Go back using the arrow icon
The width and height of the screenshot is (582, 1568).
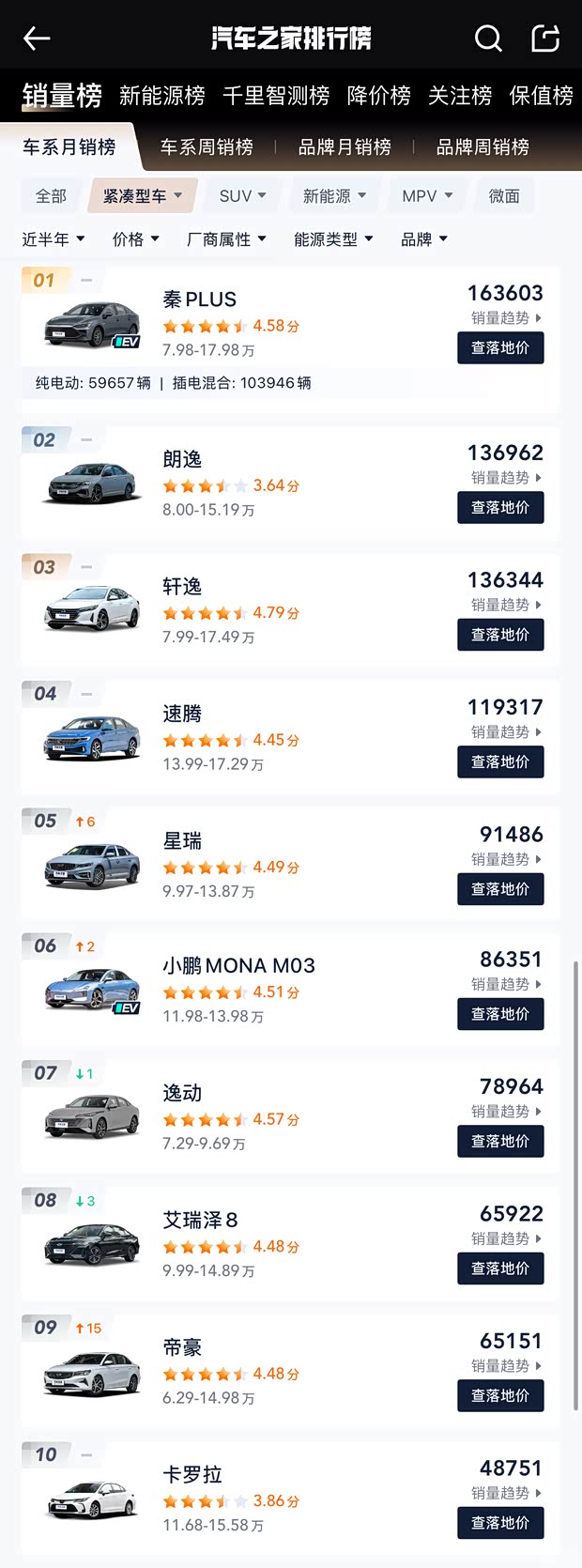(37, 38)
